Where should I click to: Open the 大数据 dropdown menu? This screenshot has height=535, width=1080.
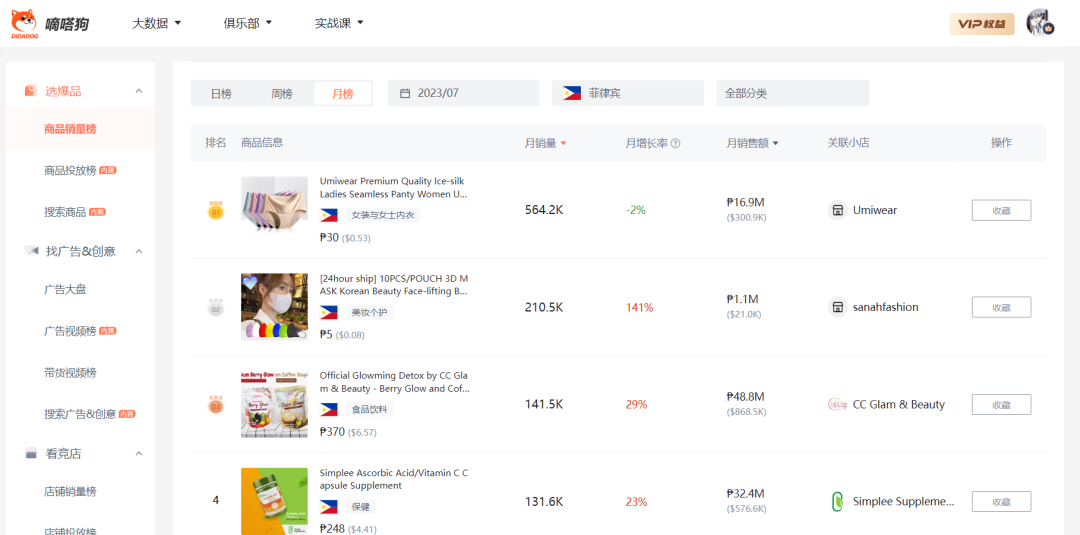tap(157, 23)
